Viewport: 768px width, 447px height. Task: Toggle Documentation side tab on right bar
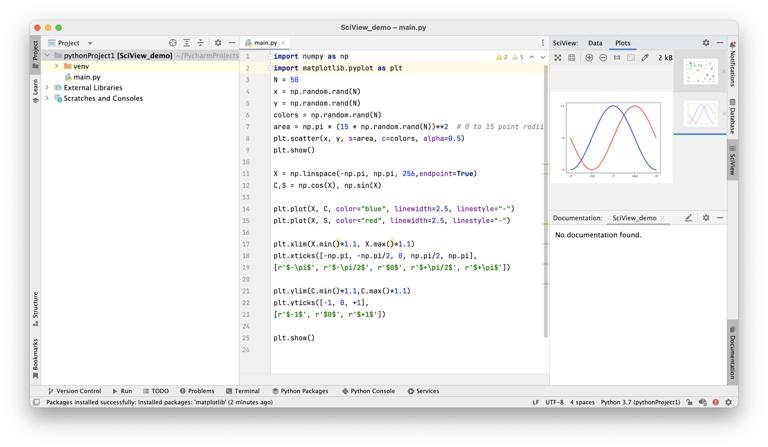(732, 352)
